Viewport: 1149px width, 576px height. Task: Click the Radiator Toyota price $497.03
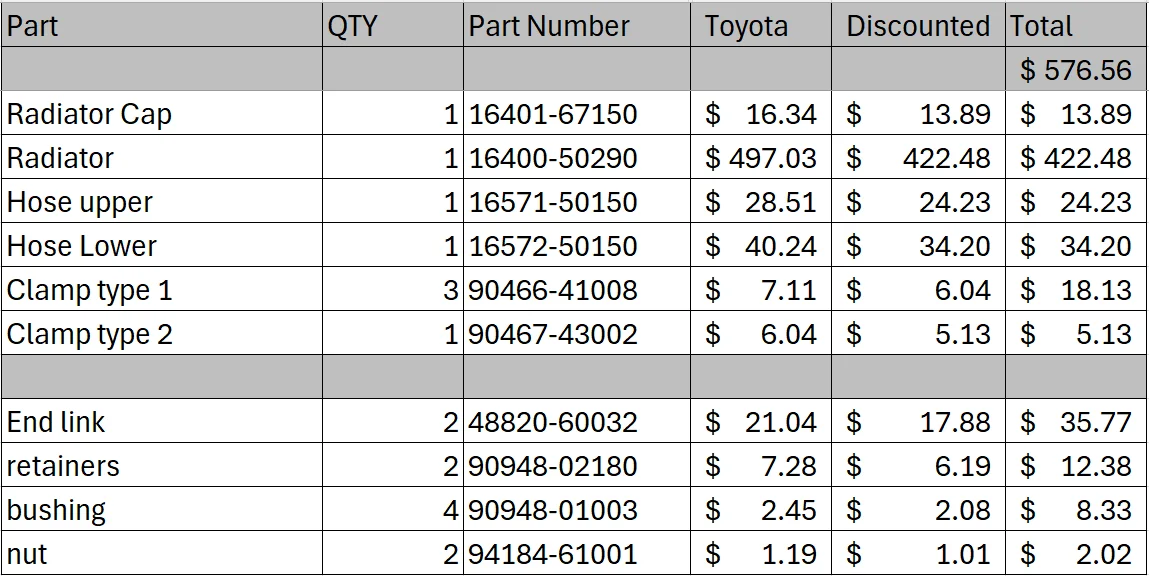(x=761, y=158)
